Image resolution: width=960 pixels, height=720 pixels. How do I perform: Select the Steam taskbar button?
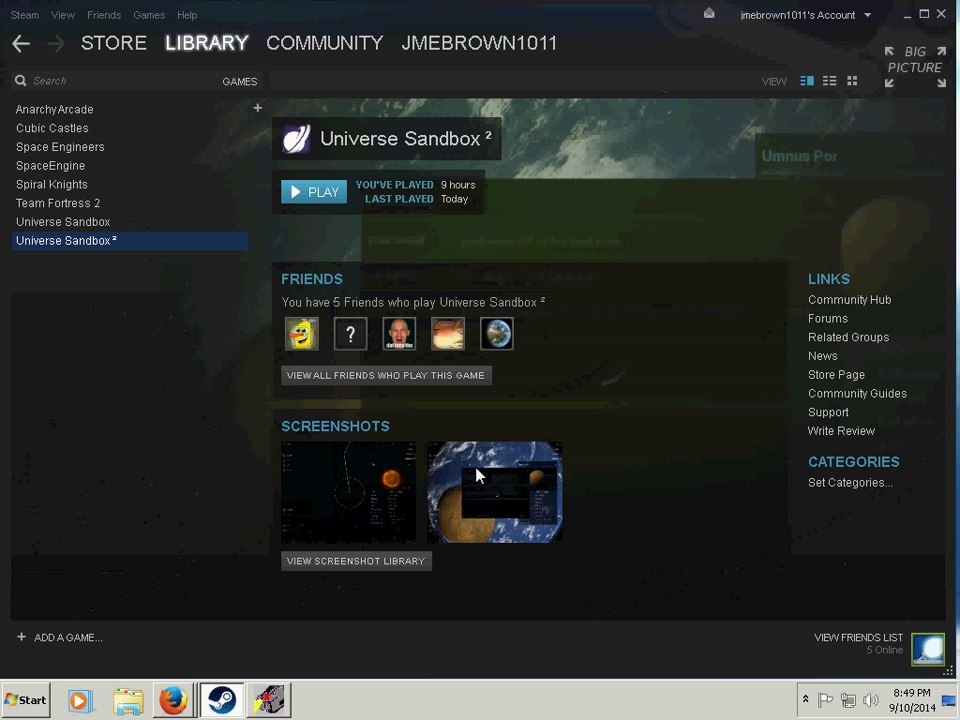click(222, 699)
